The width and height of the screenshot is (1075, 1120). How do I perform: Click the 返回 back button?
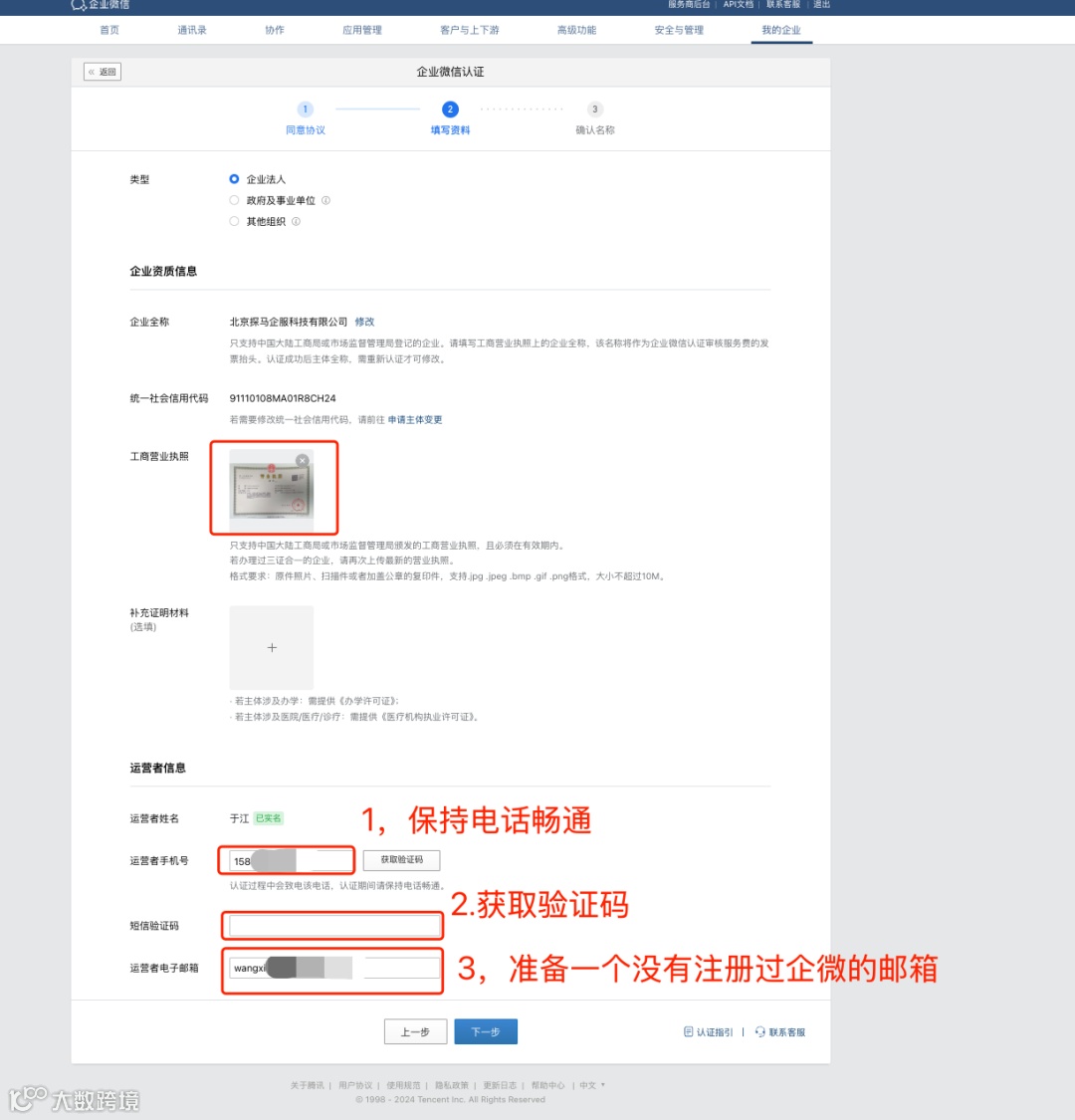click(x=103, y=72)
